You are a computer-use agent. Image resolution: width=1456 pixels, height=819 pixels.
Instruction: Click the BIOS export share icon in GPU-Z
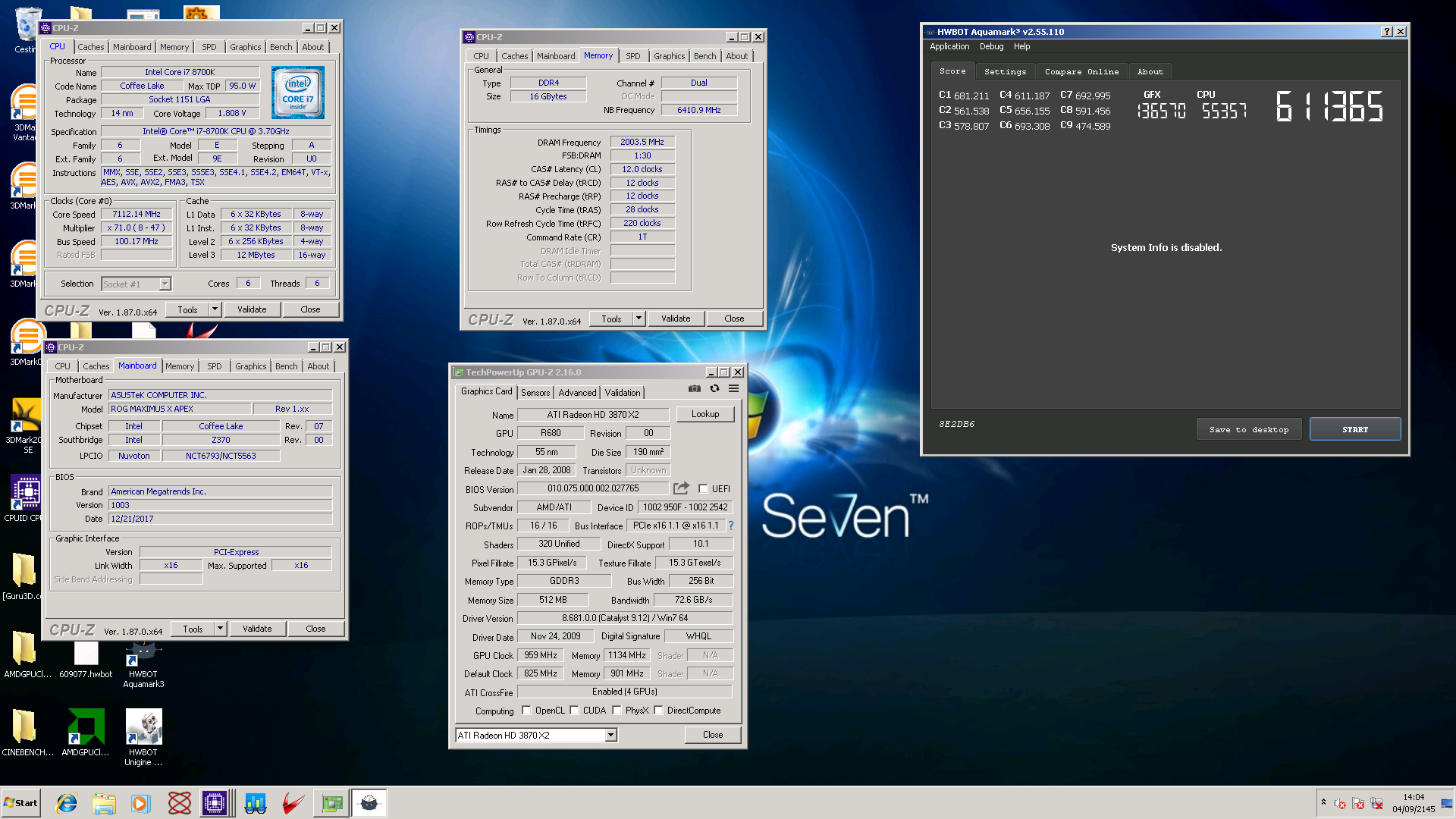(x=681, y=488)
